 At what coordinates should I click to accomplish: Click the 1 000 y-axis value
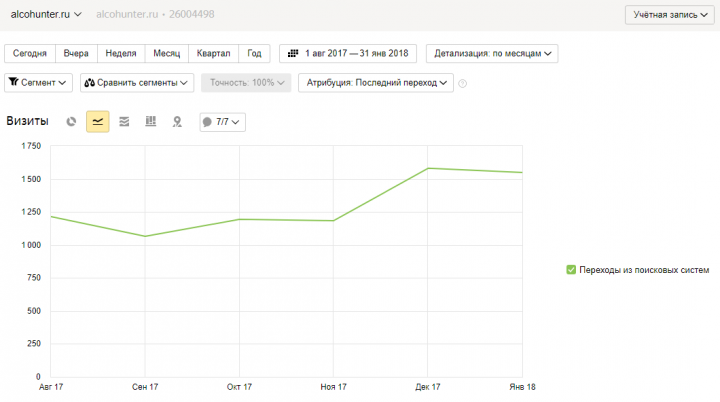pos(31,245)
